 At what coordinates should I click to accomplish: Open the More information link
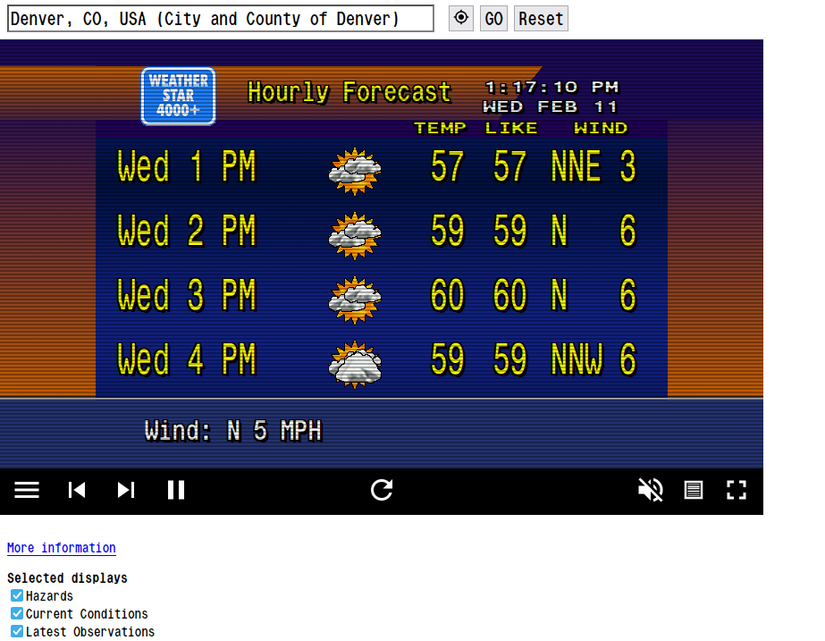[61, 547]
